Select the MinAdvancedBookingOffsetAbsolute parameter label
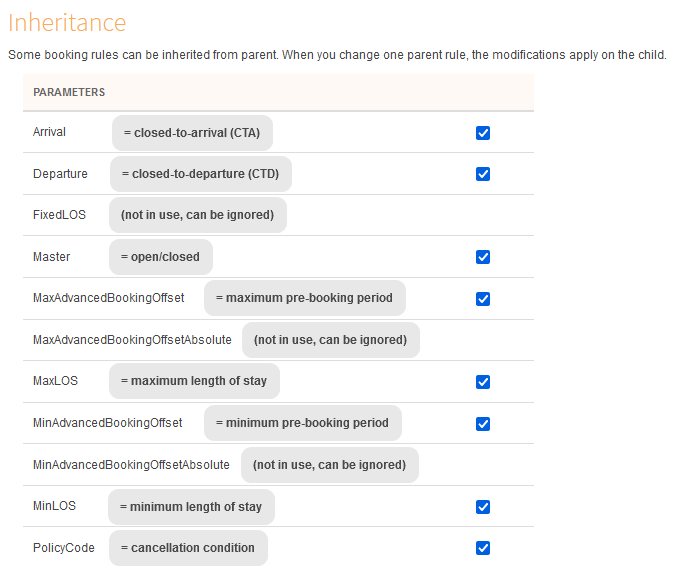674x568 pixels. pyautogui.click(x=131, y=465)
